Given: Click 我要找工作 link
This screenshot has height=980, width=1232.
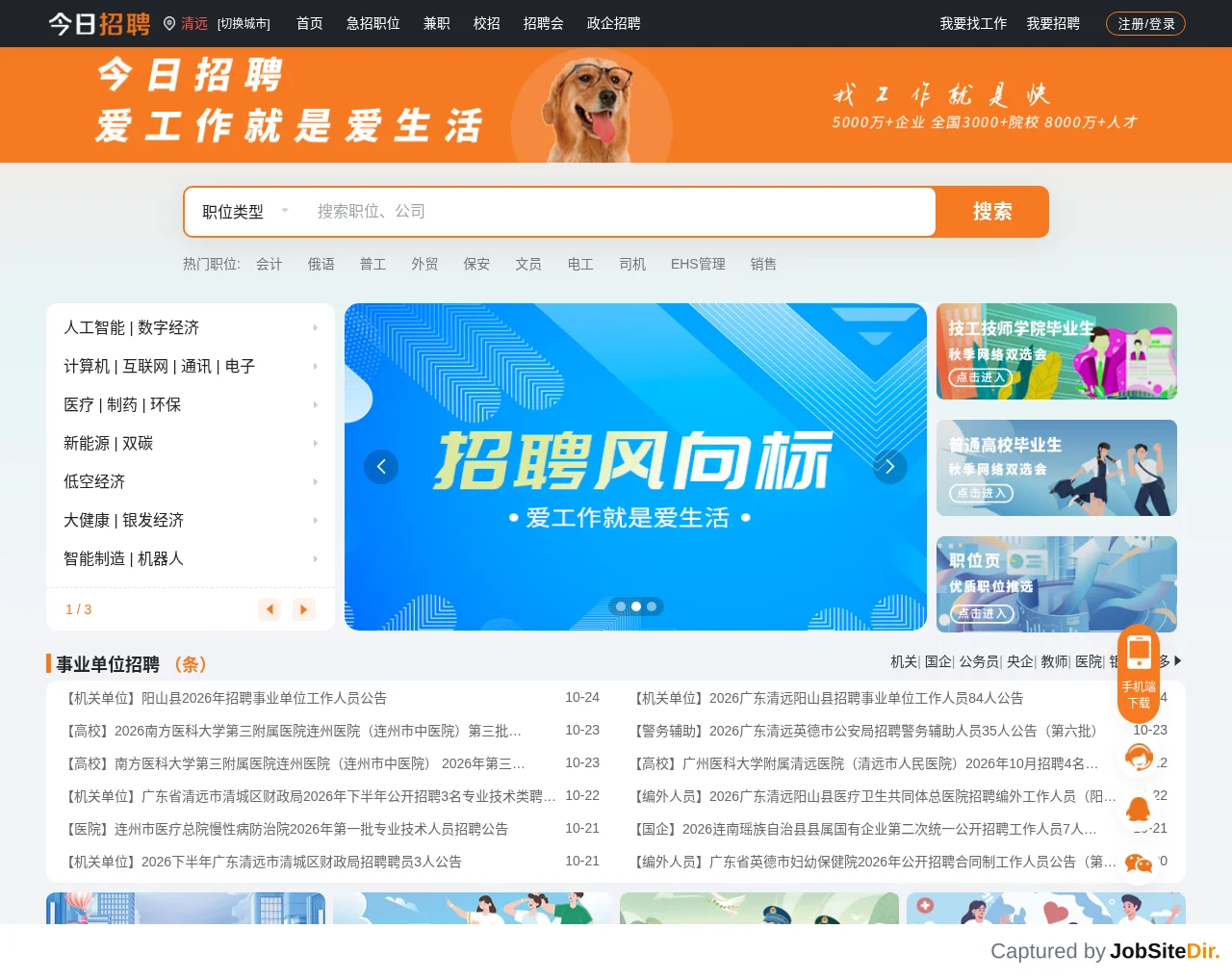Looking at the screenshot, I should coord(974,23).
